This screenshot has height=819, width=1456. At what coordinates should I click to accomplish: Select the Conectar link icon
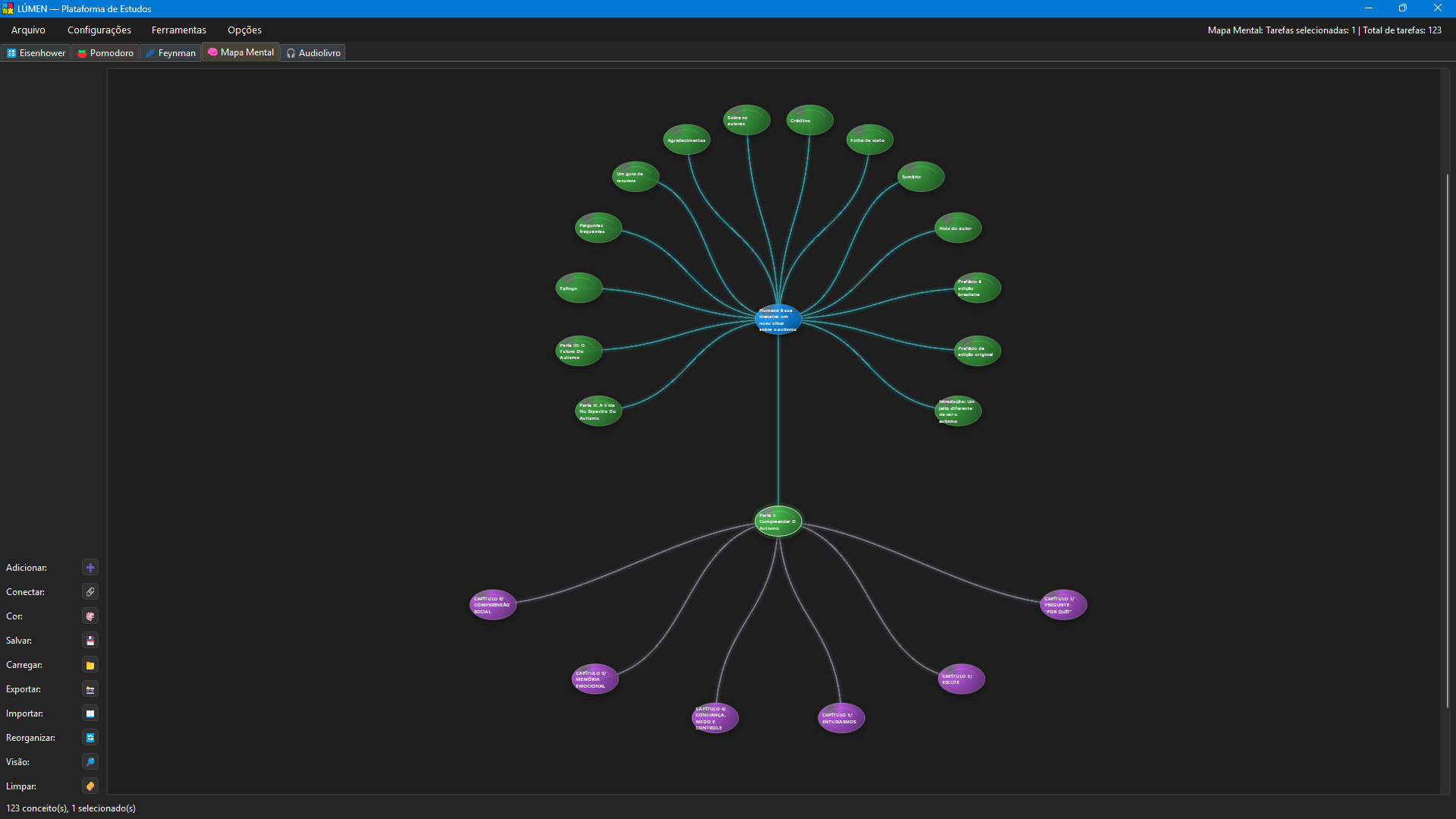90,592
